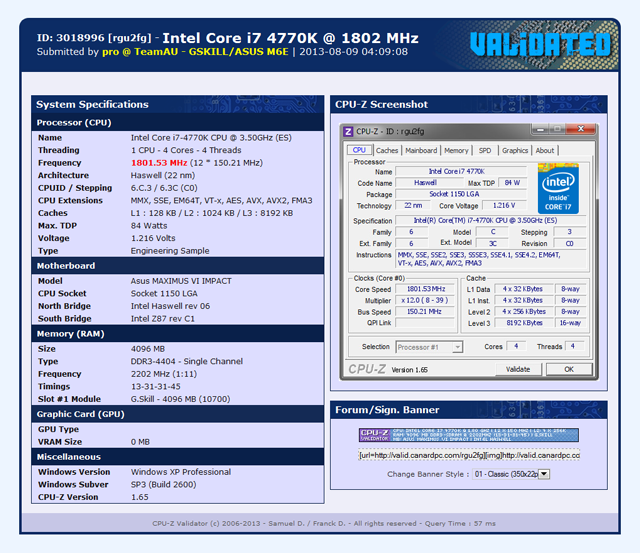Click the 'Engineering Sample' type value

[170, 251]
